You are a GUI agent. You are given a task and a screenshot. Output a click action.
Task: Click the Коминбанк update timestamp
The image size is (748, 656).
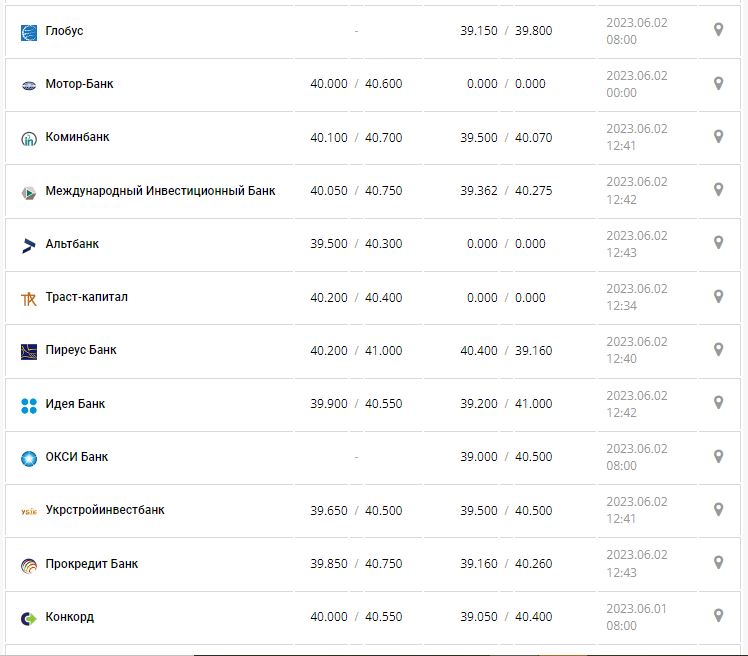[636, 137]
